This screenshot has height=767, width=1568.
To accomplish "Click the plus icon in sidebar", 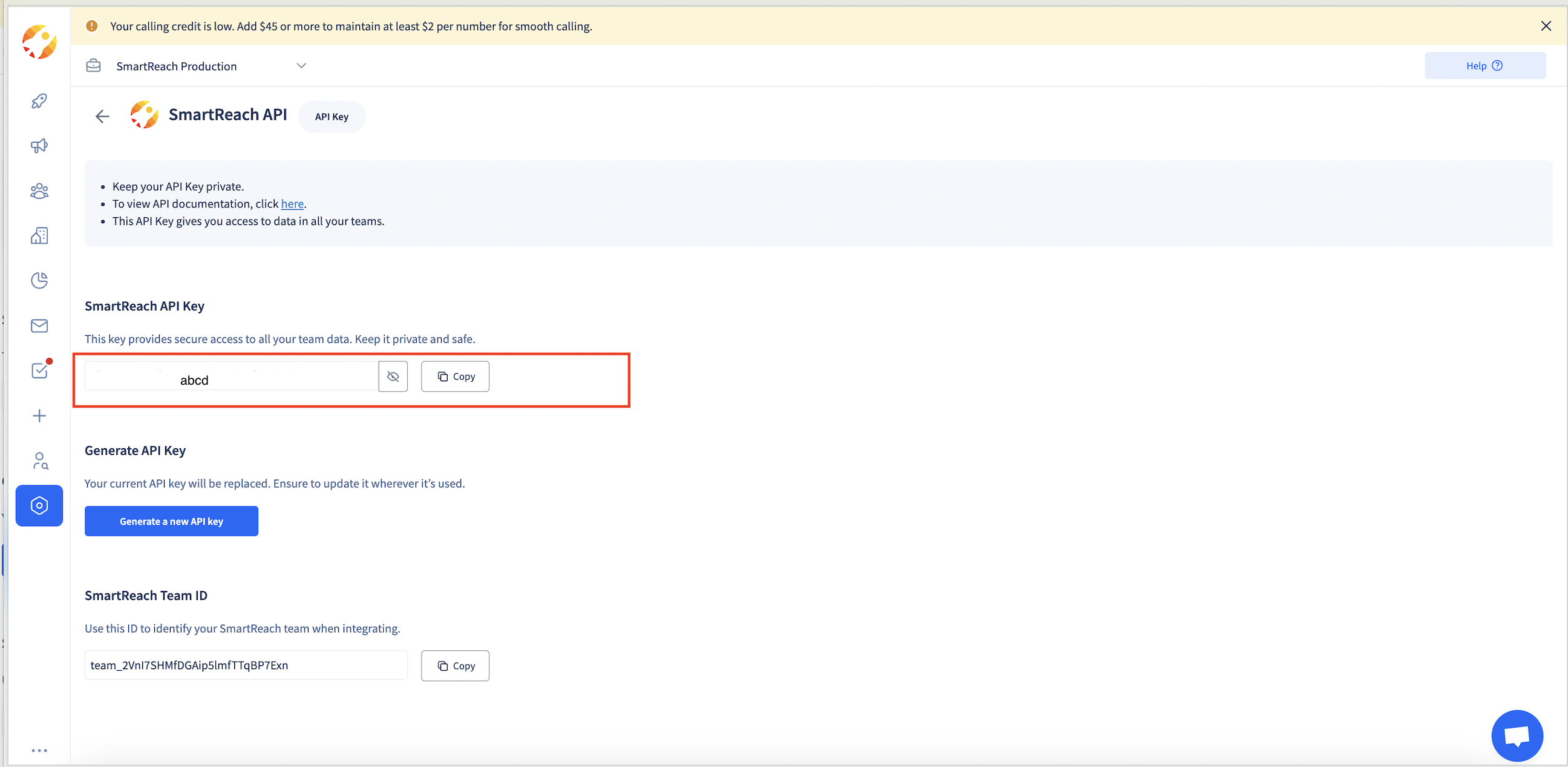I will coord(39,416).
